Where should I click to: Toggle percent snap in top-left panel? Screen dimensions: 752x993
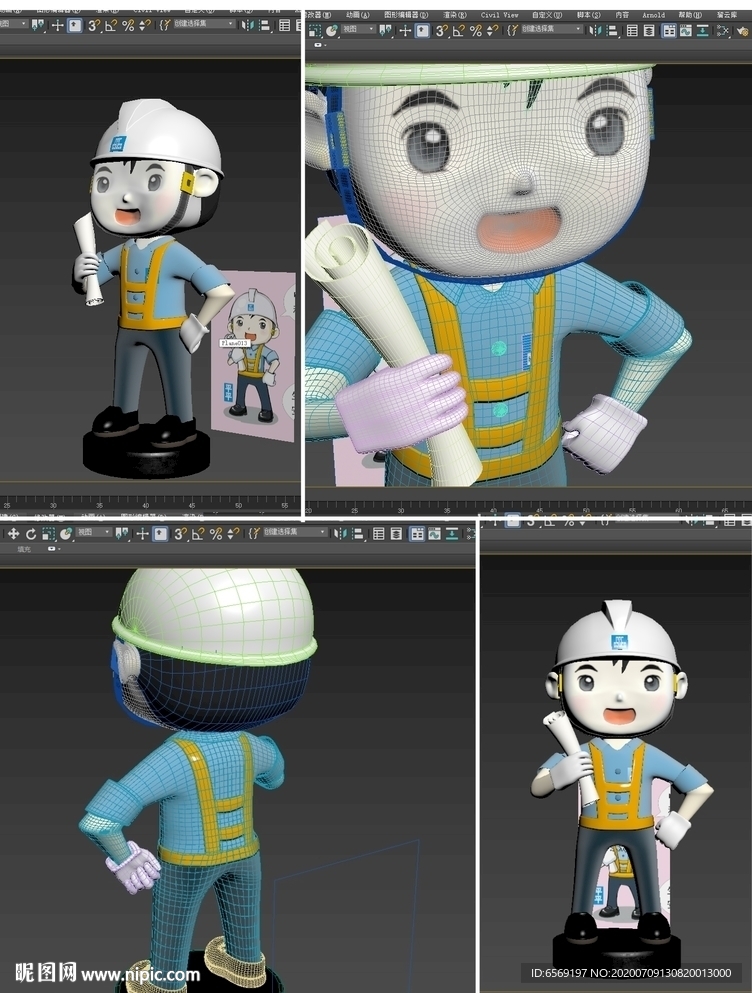click(x=128, y=25)
